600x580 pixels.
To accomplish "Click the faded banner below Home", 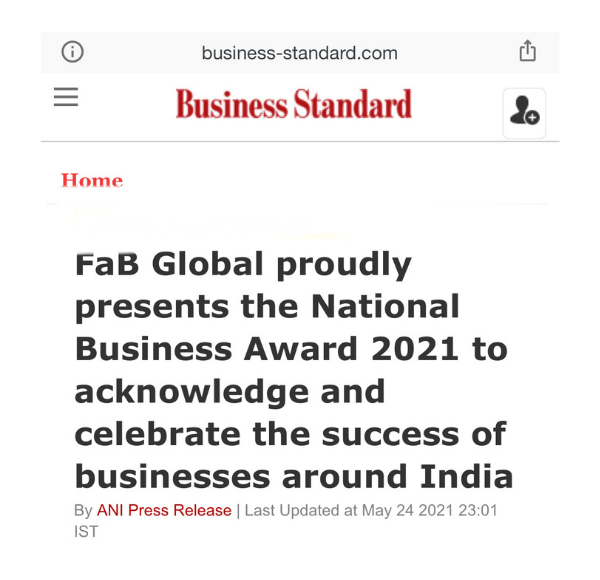I will [210, 224].
